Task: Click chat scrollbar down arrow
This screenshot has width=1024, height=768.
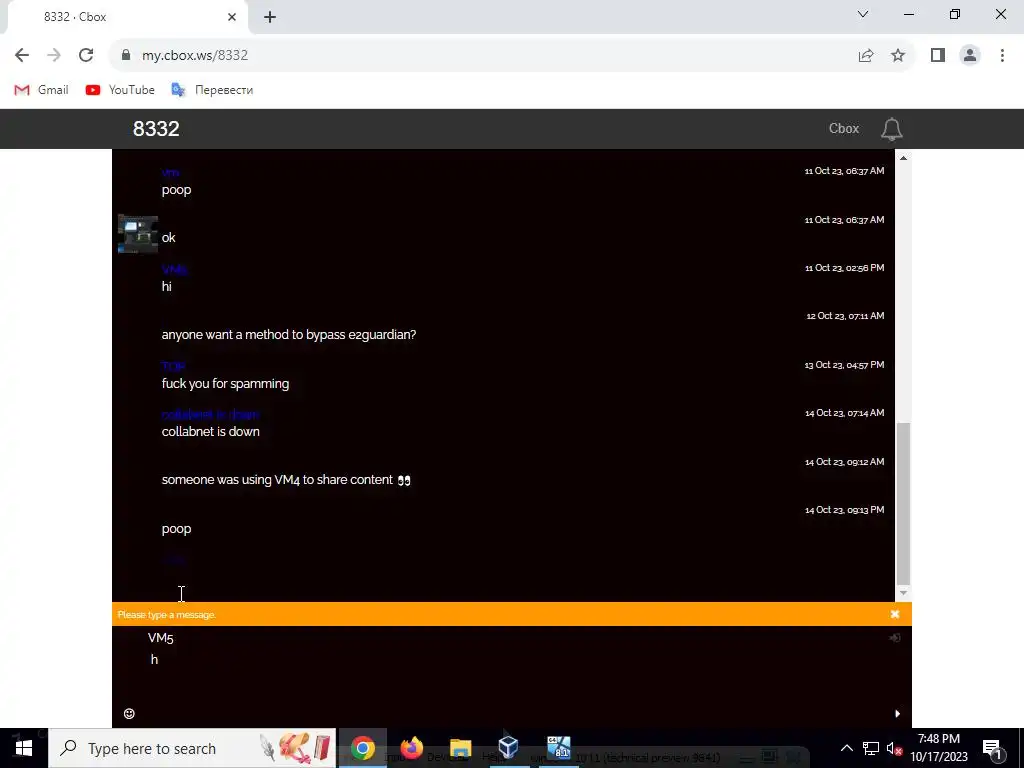Action: [x=903, y=593]
